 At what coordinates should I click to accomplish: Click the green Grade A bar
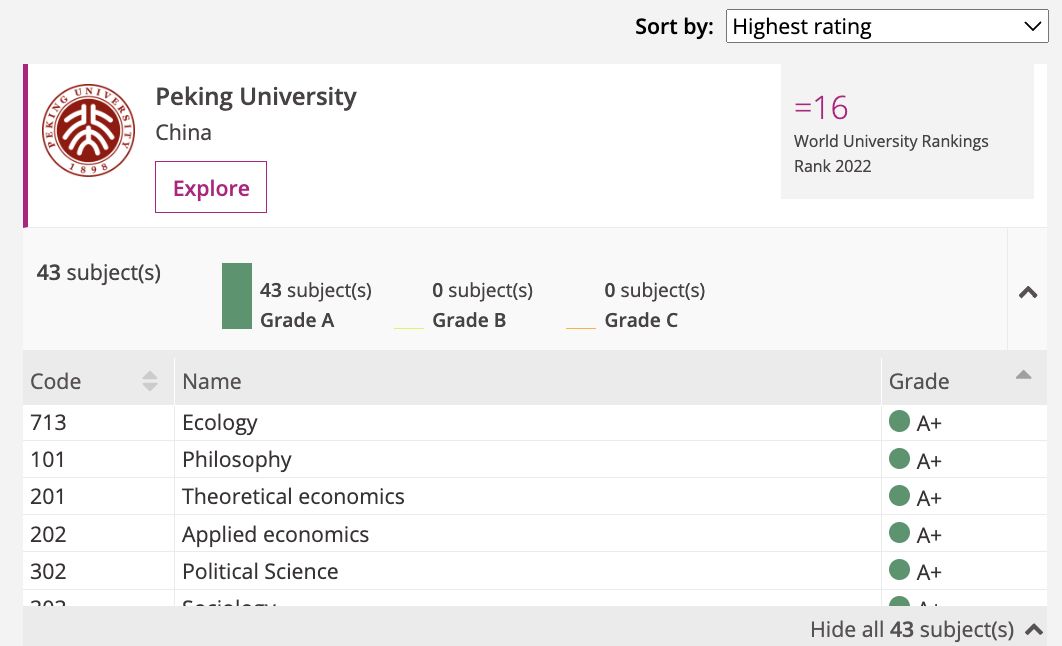[237, 296]
